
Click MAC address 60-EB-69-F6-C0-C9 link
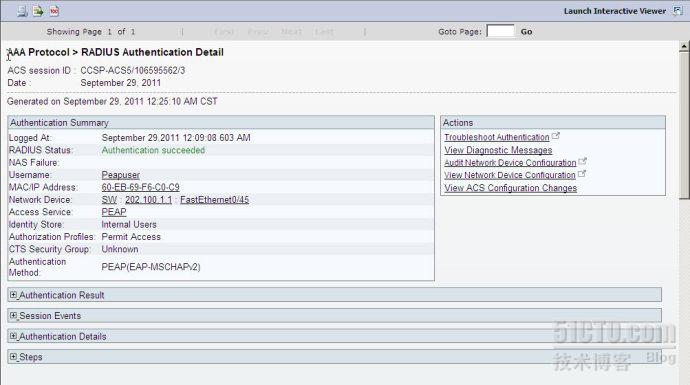140,187
